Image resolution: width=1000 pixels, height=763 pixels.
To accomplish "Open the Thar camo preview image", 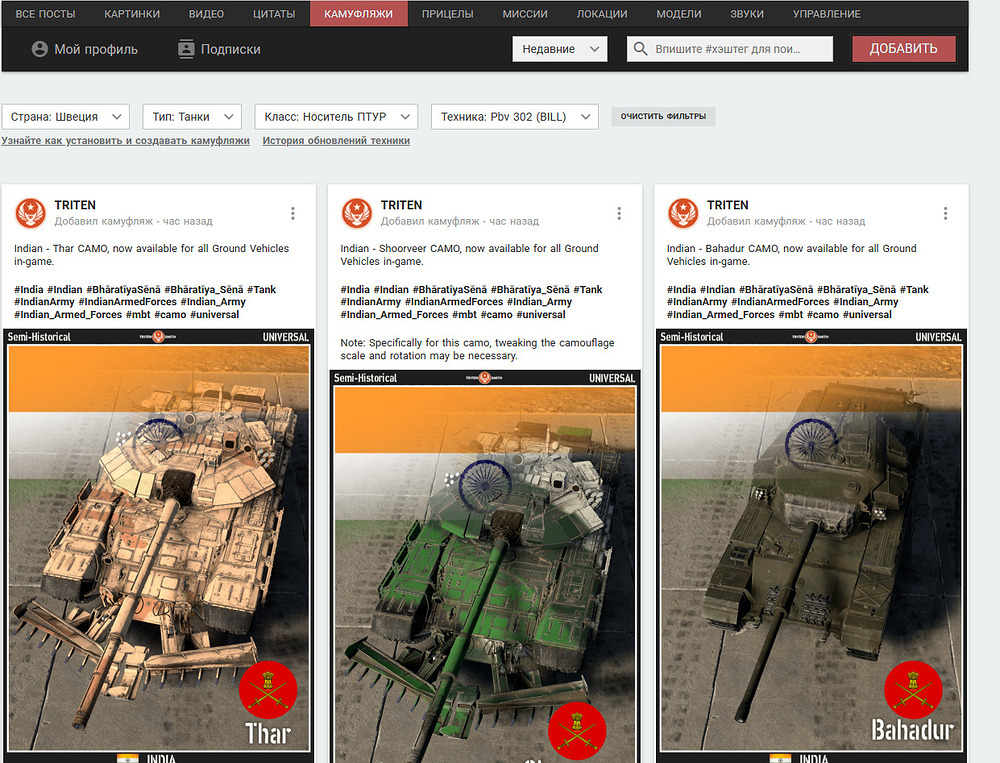I will pyautogui.click(x=159, y=546).
